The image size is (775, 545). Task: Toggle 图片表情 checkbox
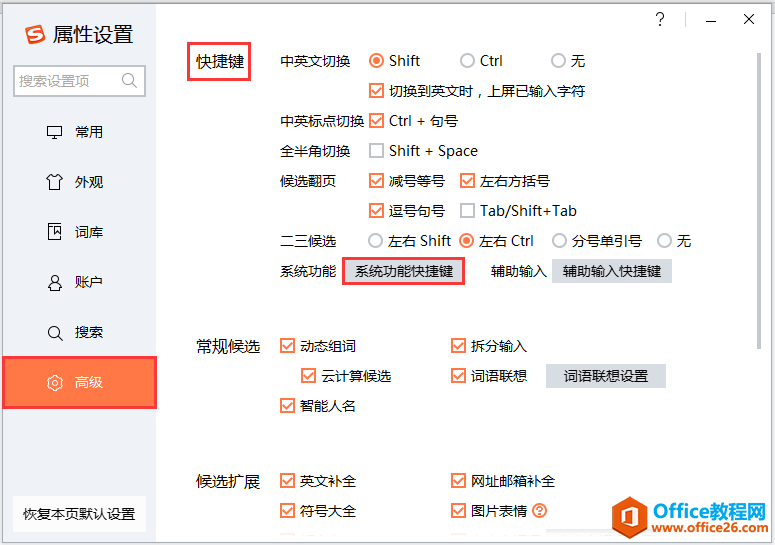458,510
